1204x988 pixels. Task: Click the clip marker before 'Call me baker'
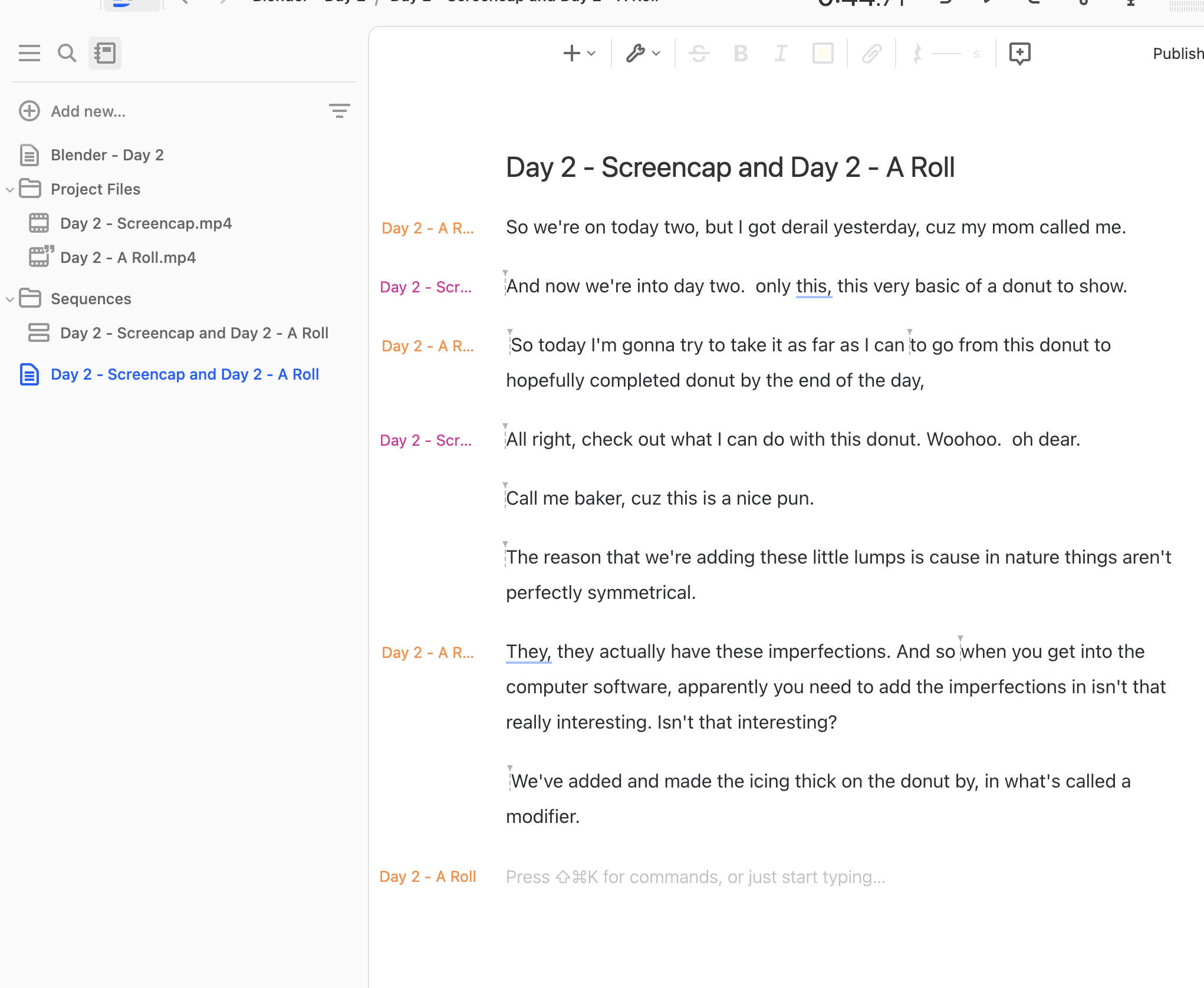(505, 495)
